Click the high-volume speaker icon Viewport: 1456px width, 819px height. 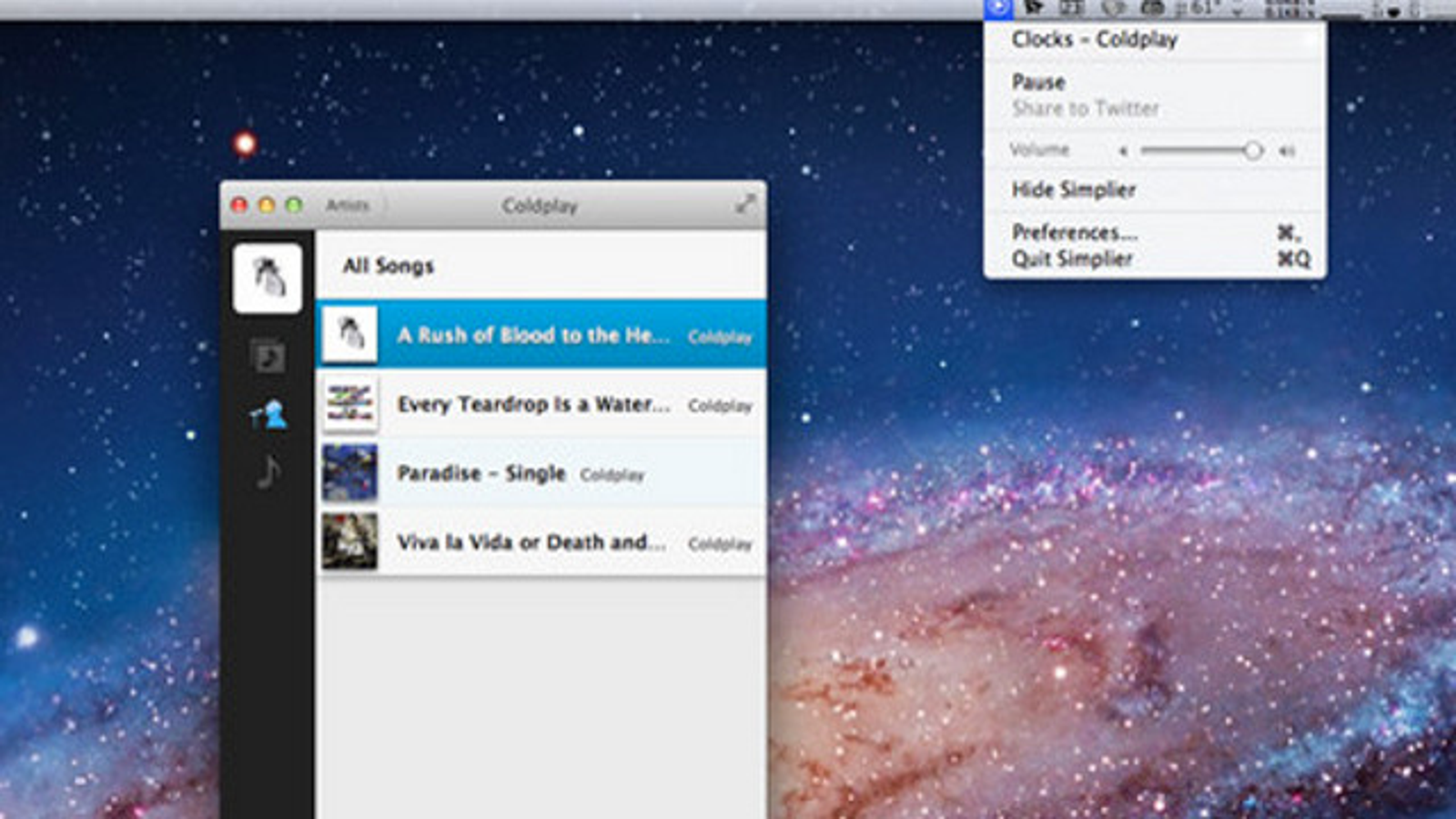(x=1287, y=151)
